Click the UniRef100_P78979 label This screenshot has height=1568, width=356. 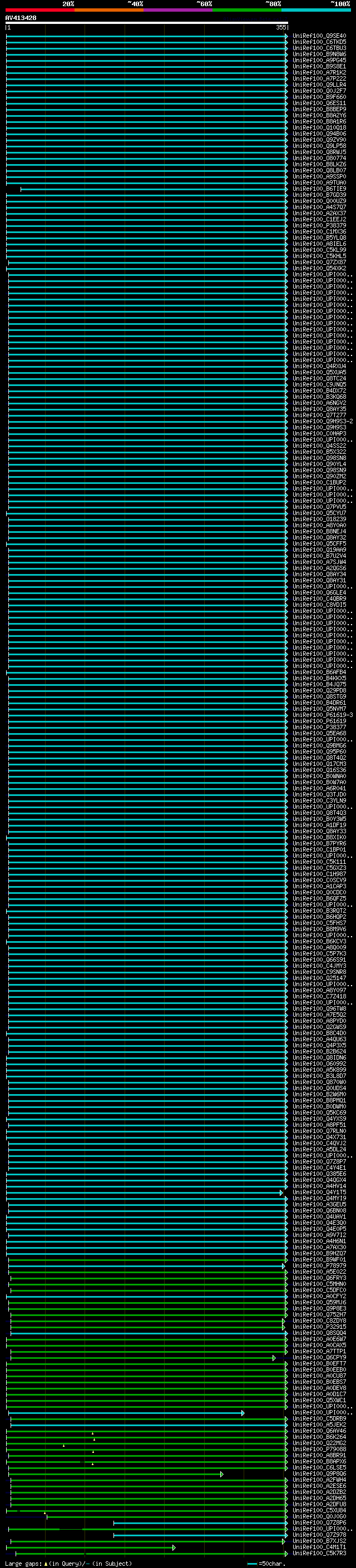tap(319, 1265)
